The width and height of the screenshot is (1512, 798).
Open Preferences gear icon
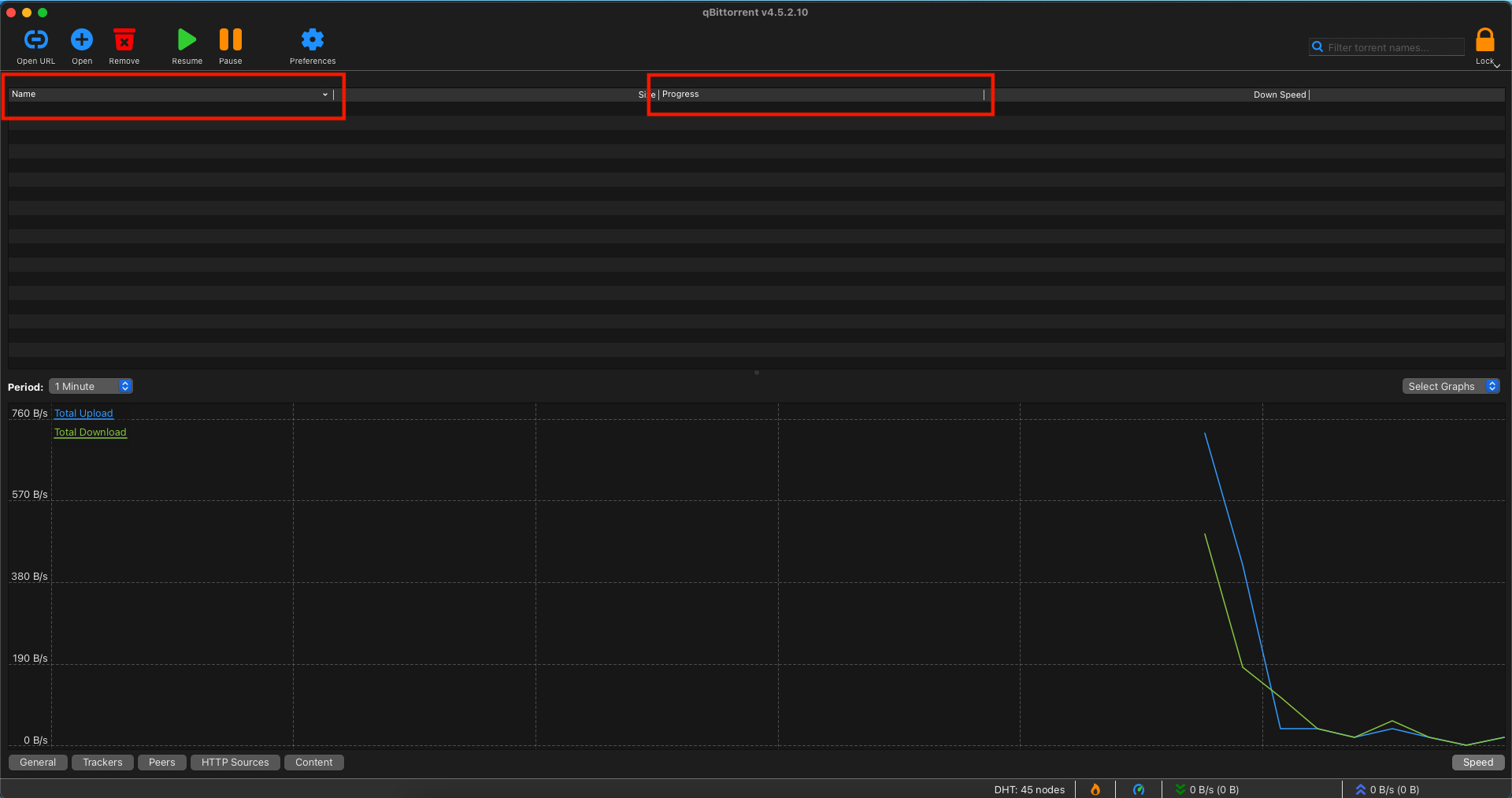[313, 39]
